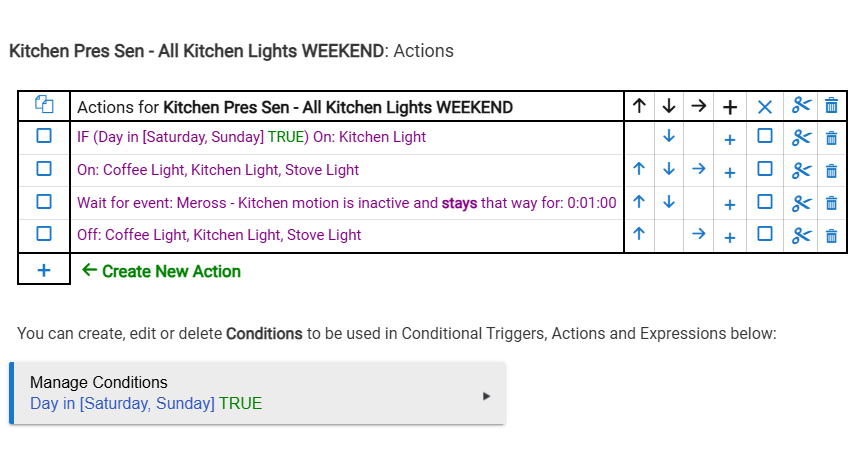Move the Wait for event action up
Screen dimensions: 856x451
pyautogui.click(x=639, y=202)
